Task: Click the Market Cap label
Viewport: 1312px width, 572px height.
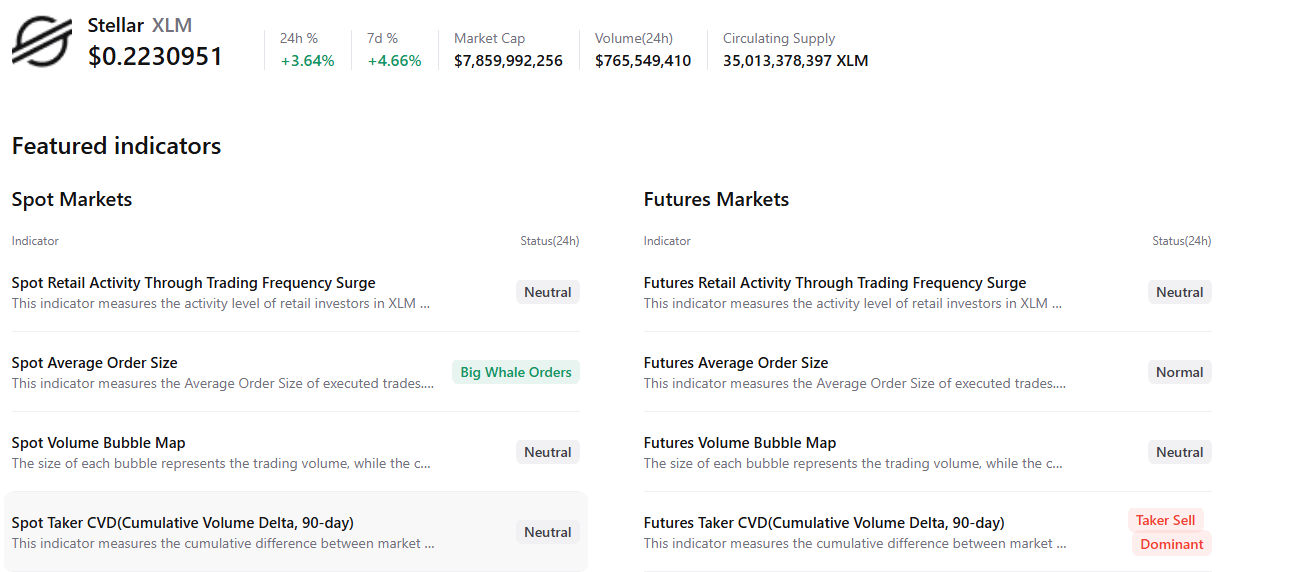Action: pyautogui.click(x=489, y=38)
